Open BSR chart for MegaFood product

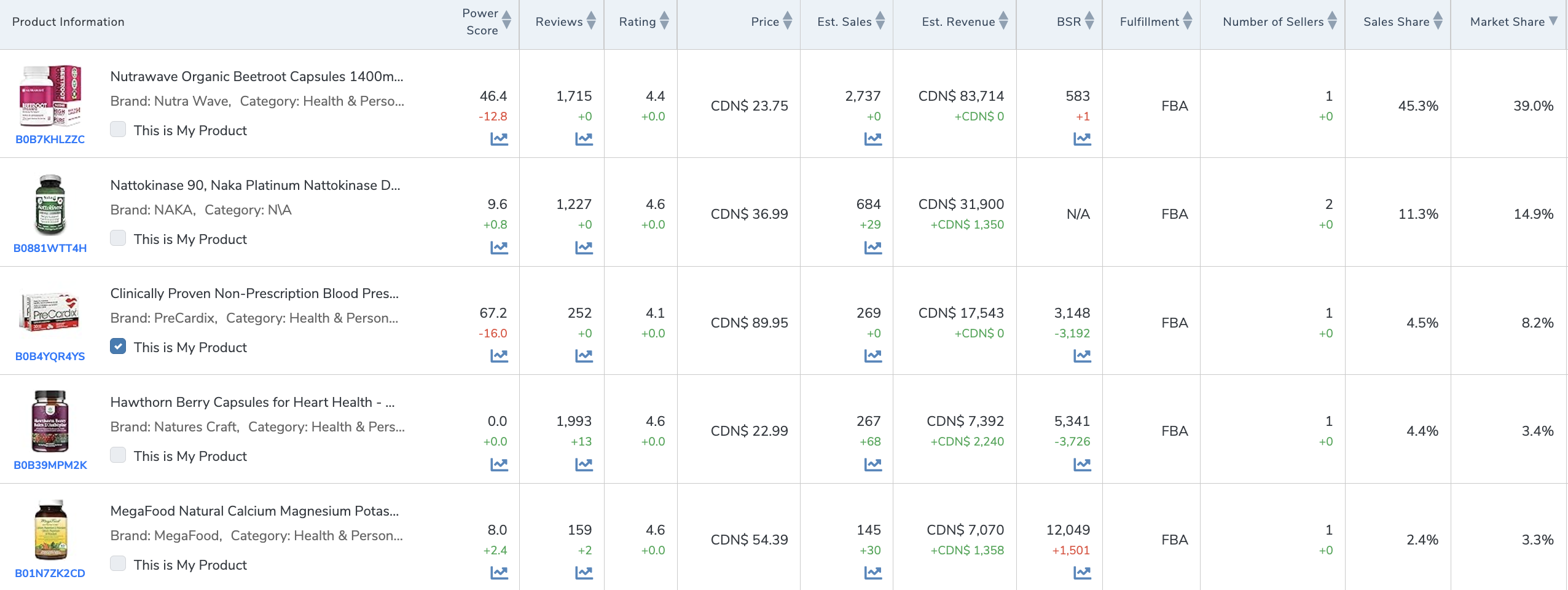coord(1082,573)
